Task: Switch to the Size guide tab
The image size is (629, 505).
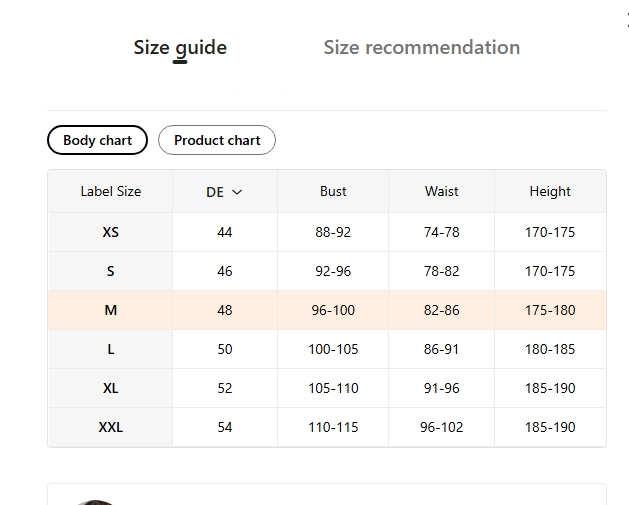Action: tap(180, 47)
